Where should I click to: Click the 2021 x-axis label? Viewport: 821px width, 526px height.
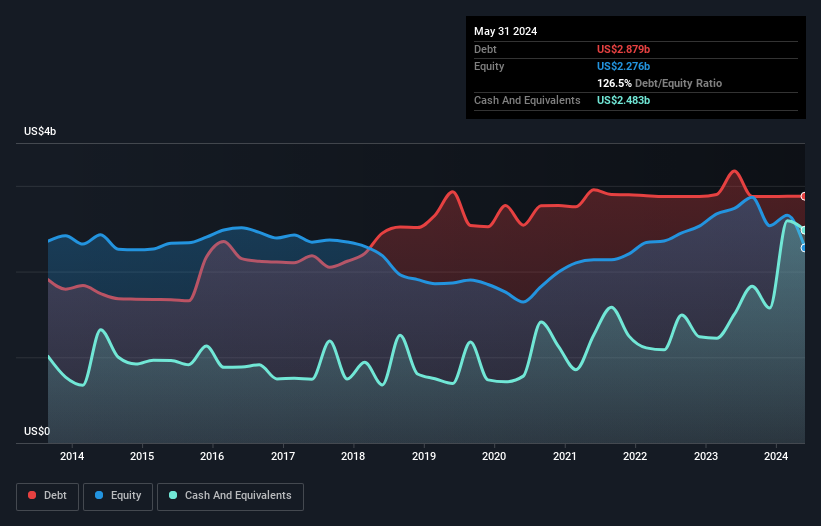(564, 456)
